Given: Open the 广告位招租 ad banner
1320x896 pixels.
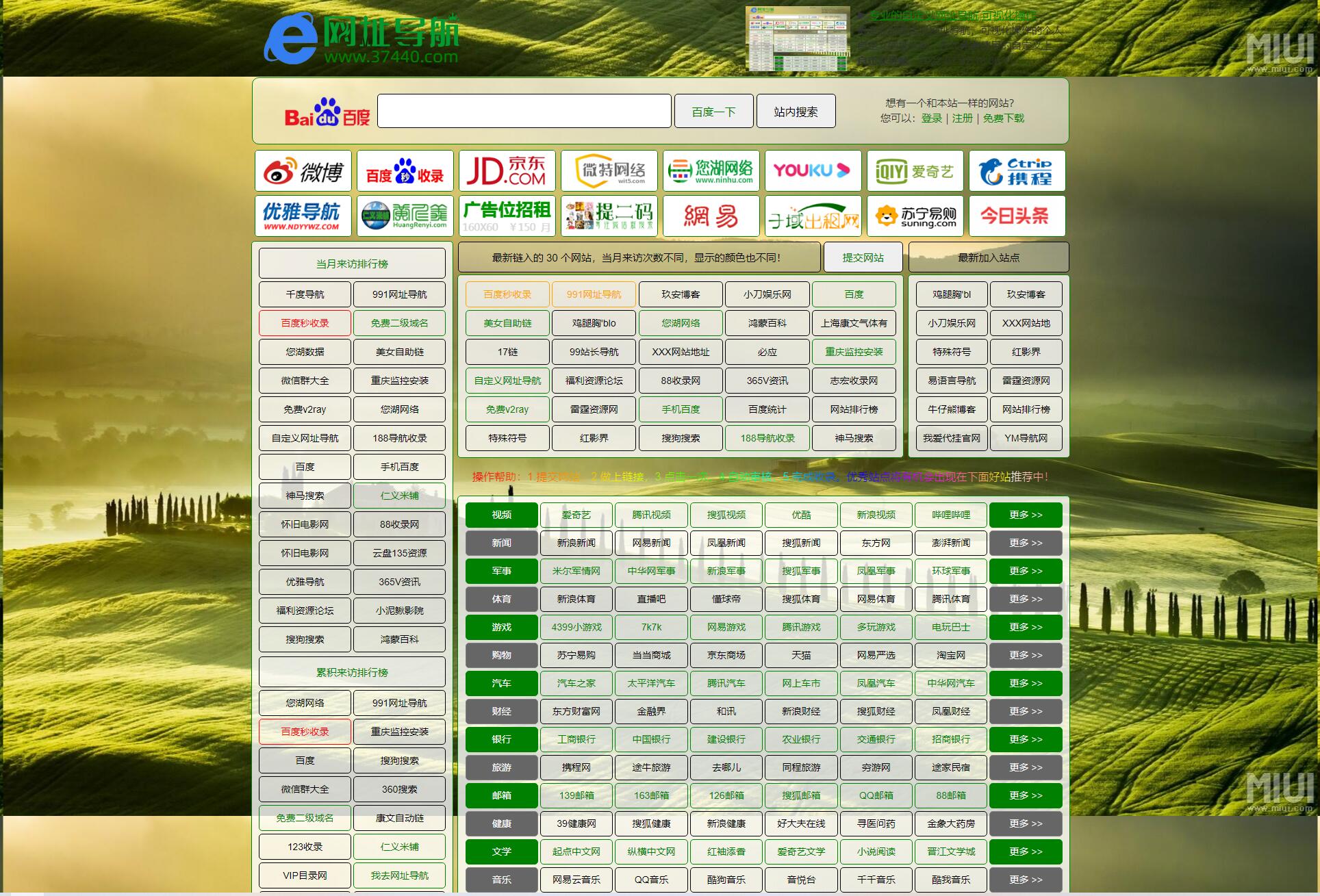Looking at the screenshot, I should pyautogui.click(x=507, y=216).
